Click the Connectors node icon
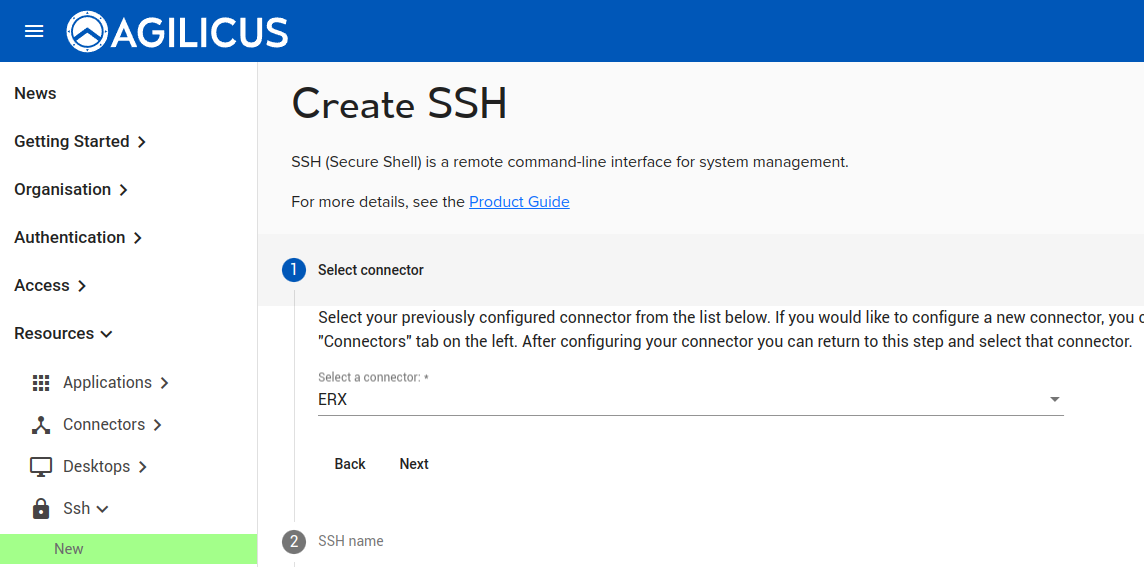Screen dimensions: 1144x567 [41, 425]
